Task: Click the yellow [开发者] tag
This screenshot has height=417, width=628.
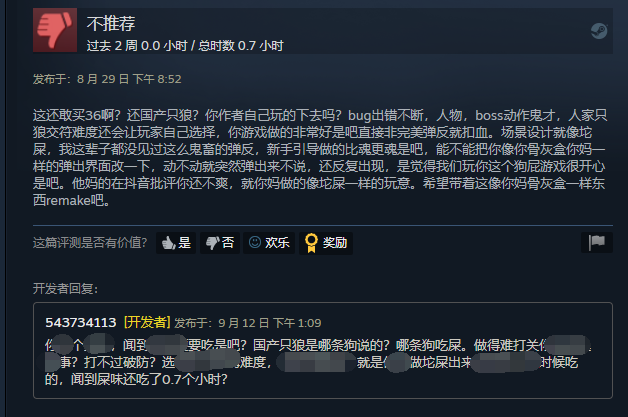Action: click(x=147, y=322)
